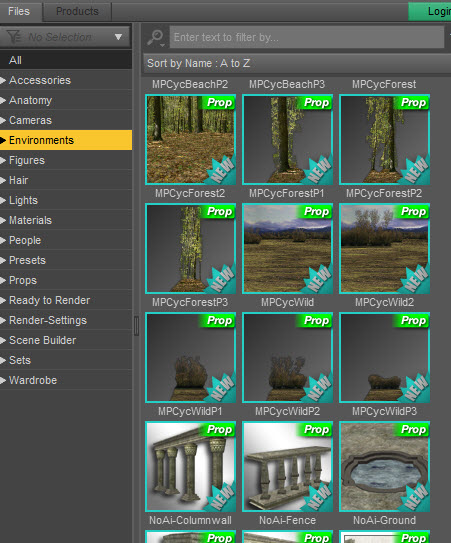
Task: Switch to the Products tab
Action: point(77,11)
